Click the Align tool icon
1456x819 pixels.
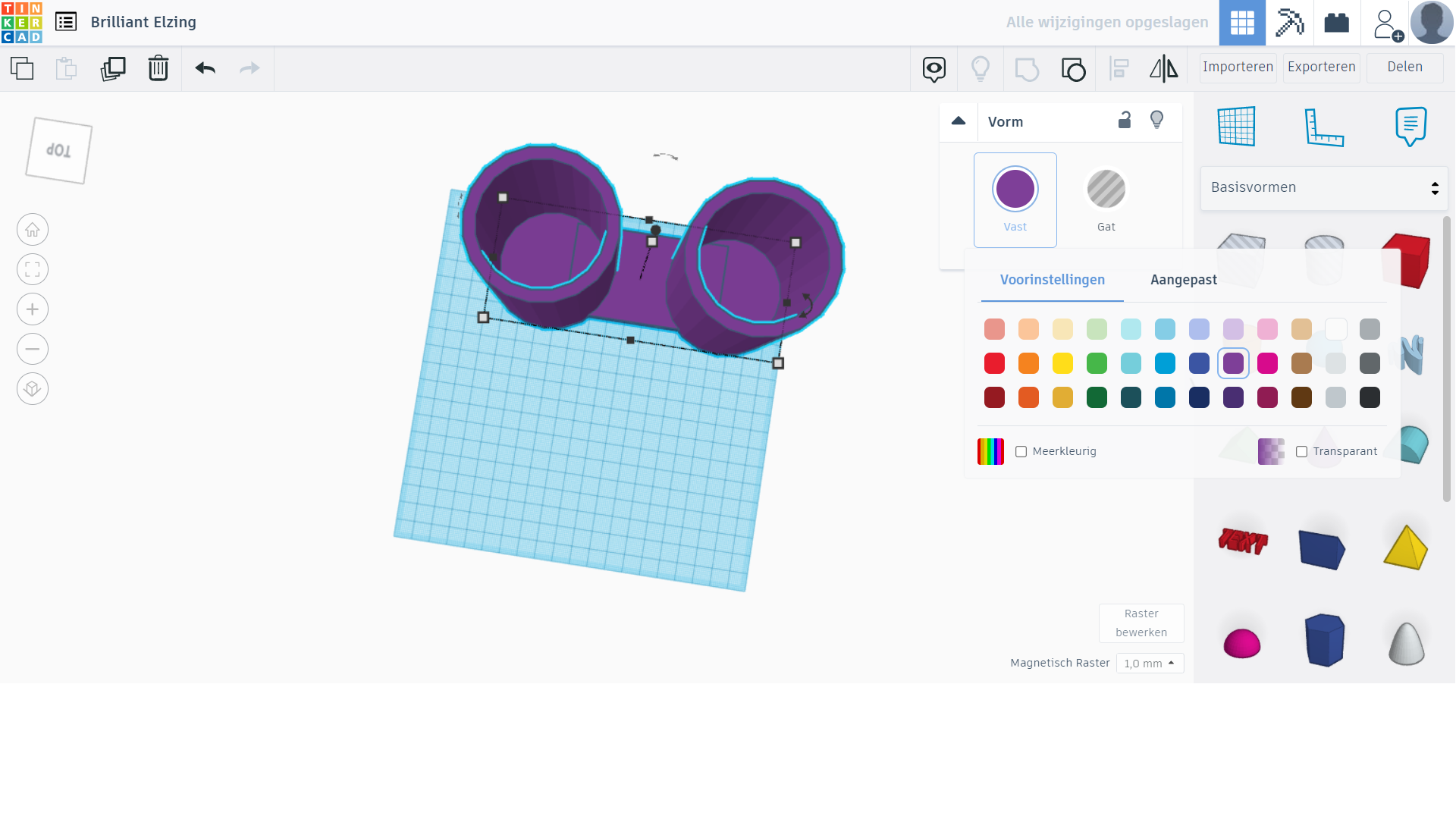1119,69
